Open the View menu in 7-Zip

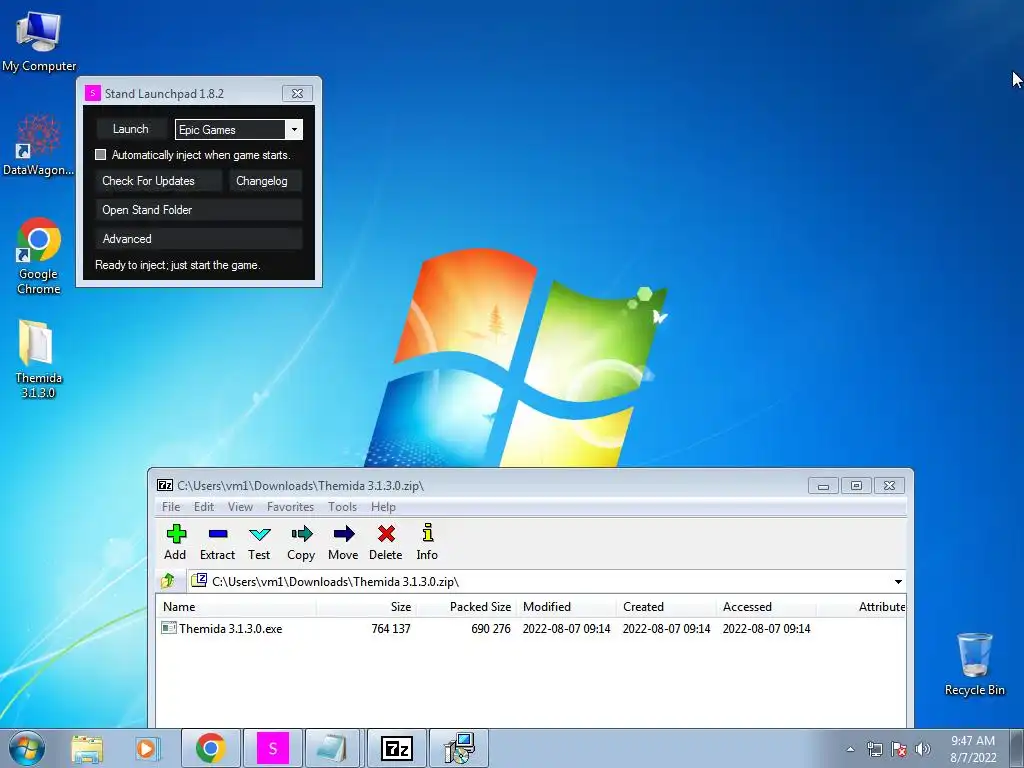point(240,507)
